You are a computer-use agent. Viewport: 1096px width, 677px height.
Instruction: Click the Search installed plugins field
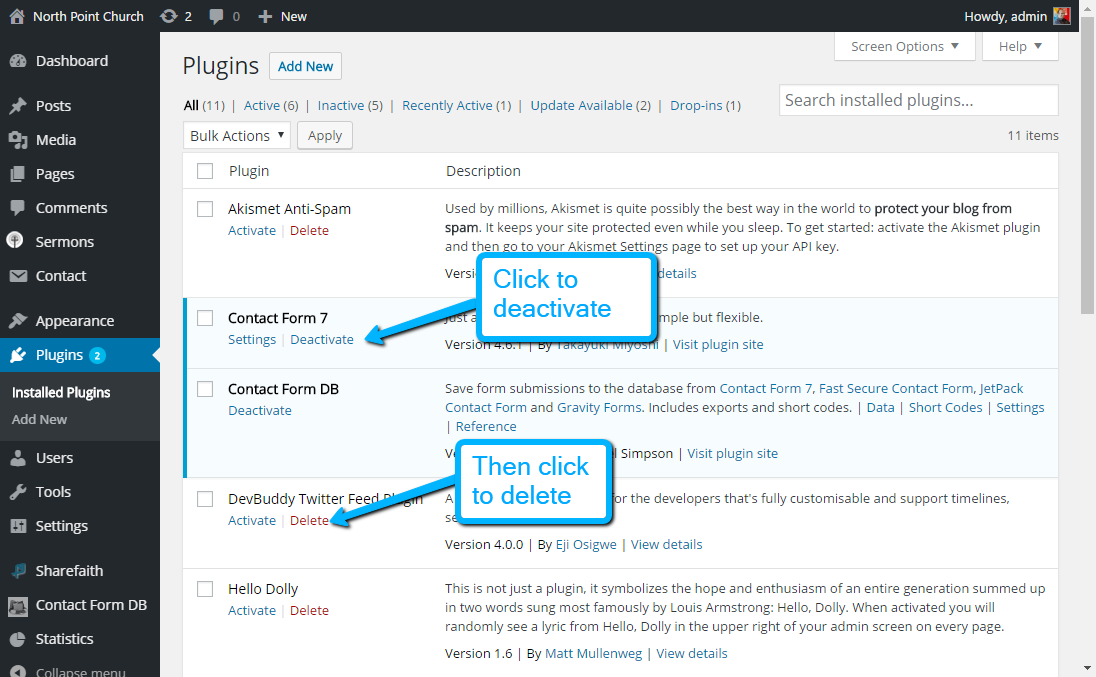click(918, 100)
